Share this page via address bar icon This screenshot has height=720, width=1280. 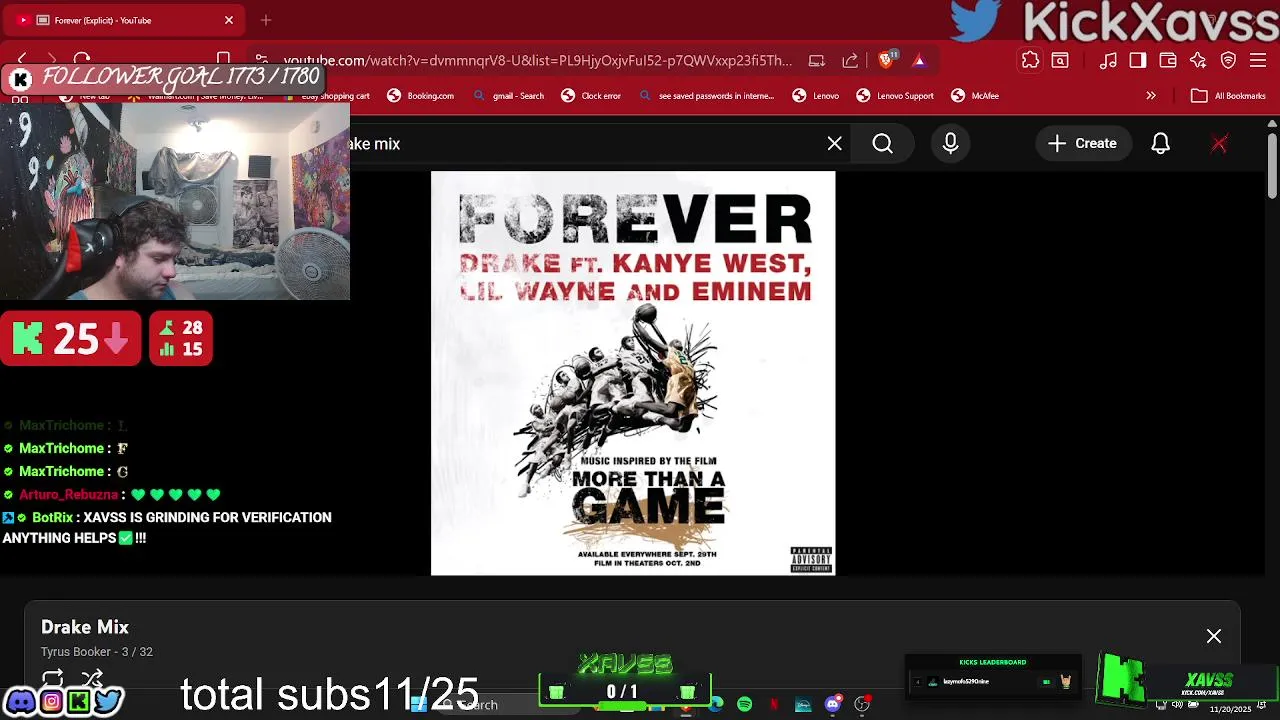pos(850,60)
